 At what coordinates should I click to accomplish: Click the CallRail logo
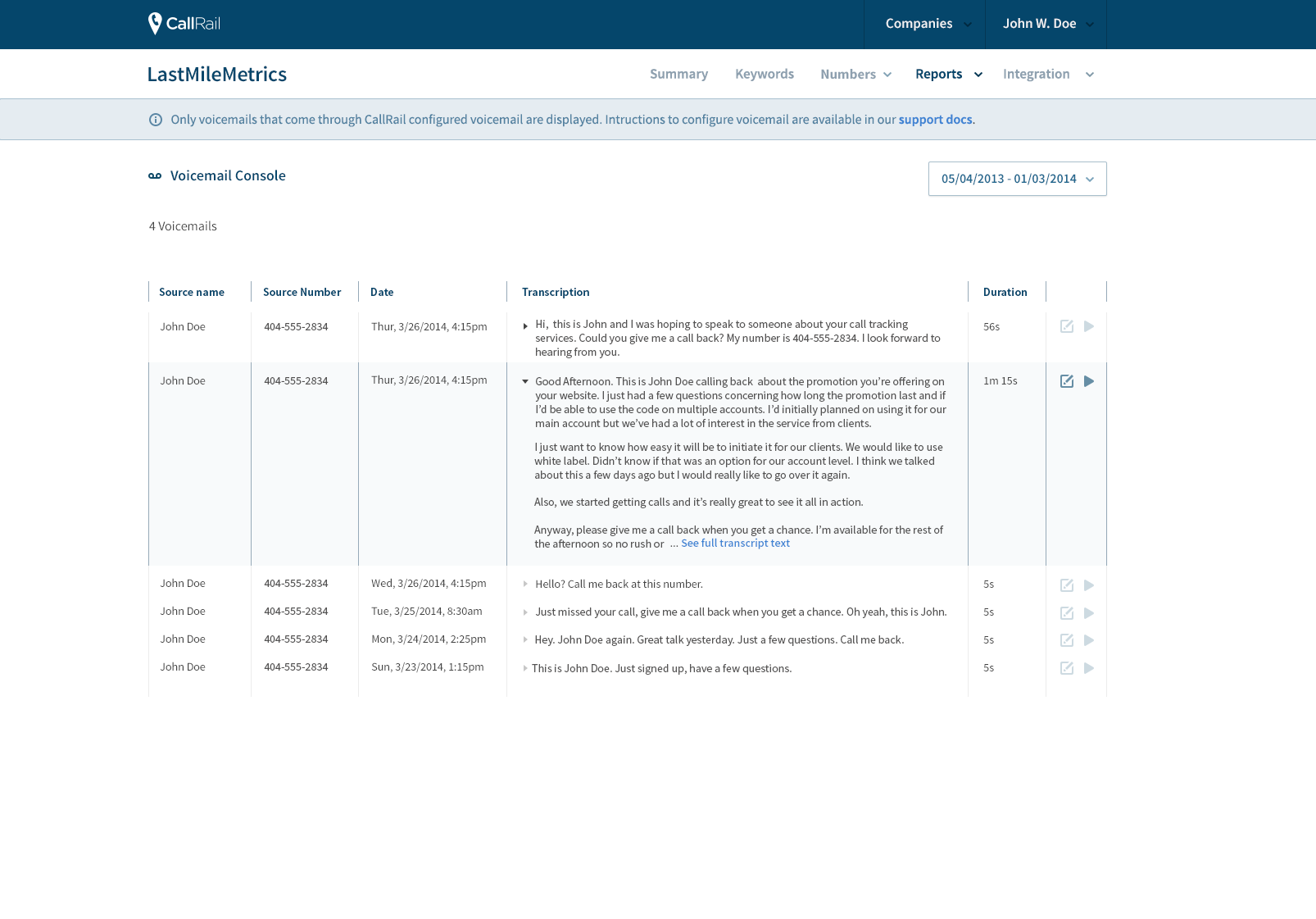pos(184,24)
